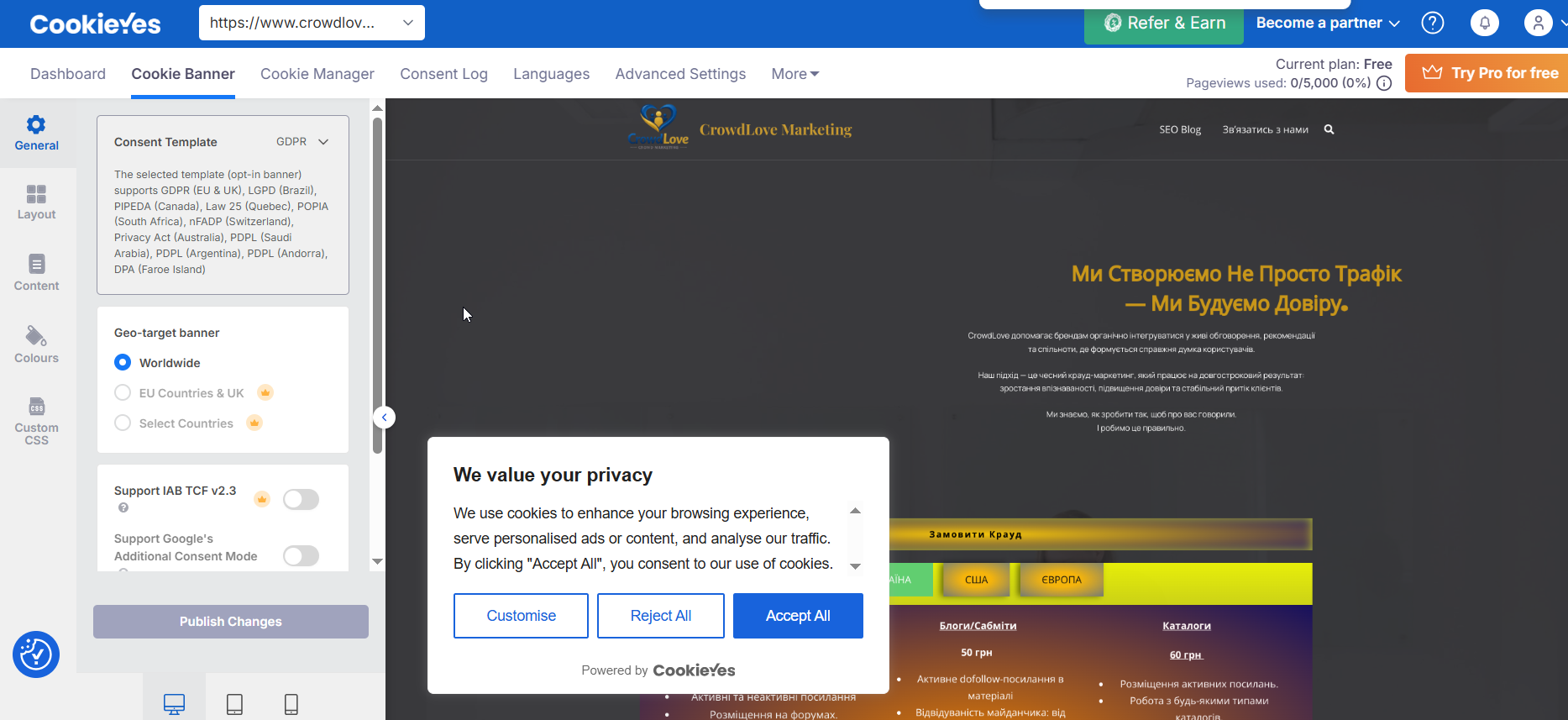The image size is (1568, 720).
Task: Click Try Pro for free button
Action: (x=1487, y=73)
